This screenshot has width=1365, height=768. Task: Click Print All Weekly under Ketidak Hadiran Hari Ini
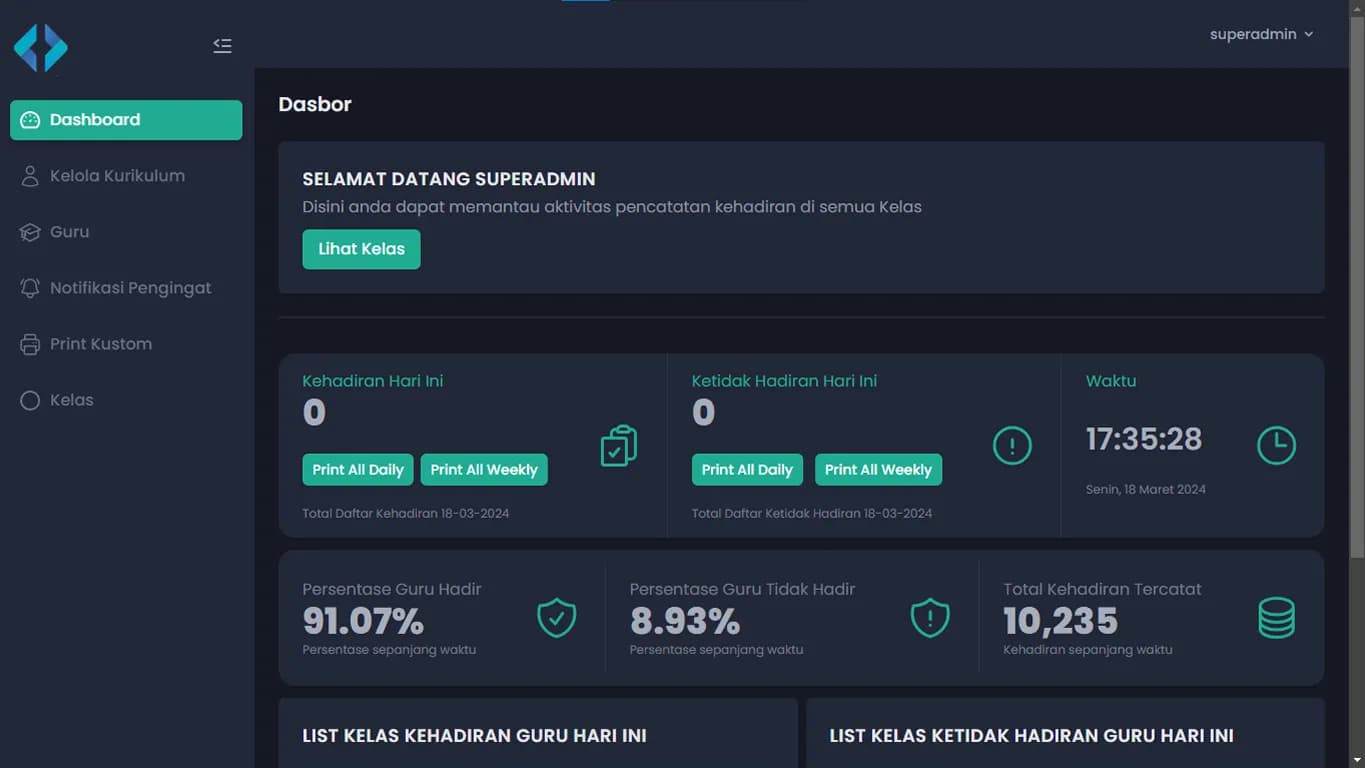pyautogui.click(x=878, y=470)
